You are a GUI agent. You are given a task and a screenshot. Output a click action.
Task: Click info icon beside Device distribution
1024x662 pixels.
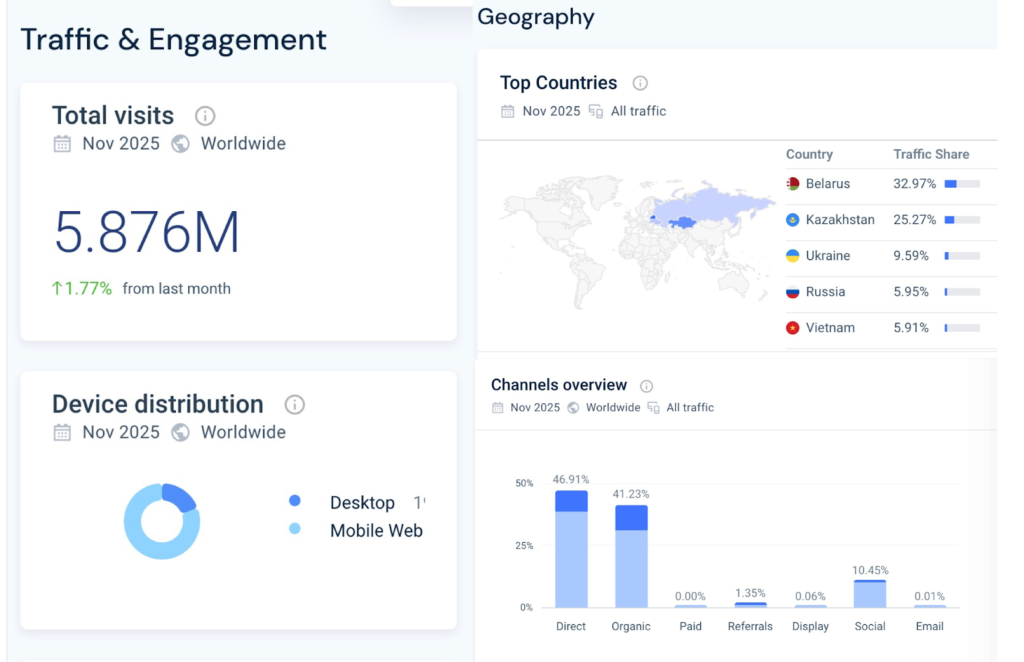point(294,405)
